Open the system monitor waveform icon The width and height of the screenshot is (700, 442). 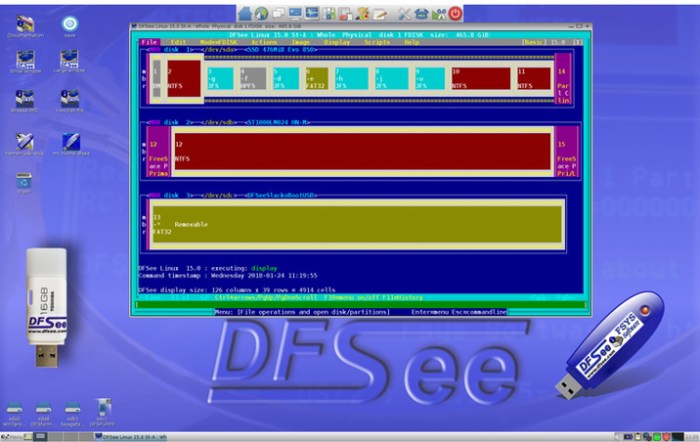pos(312,13)
